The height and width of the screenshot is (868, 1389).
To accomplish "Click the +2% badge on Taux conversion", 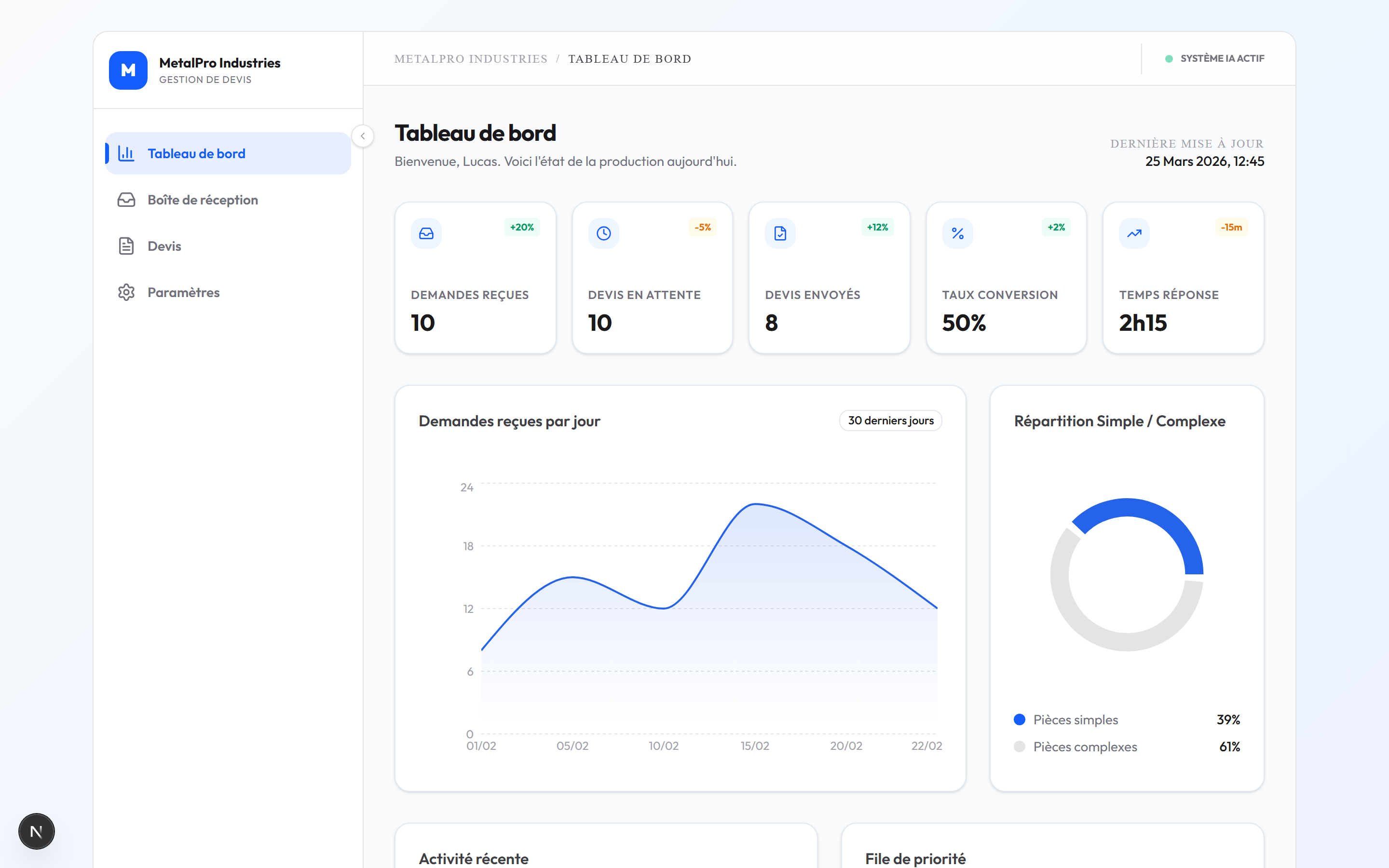I will click(x=1056, y=227).
